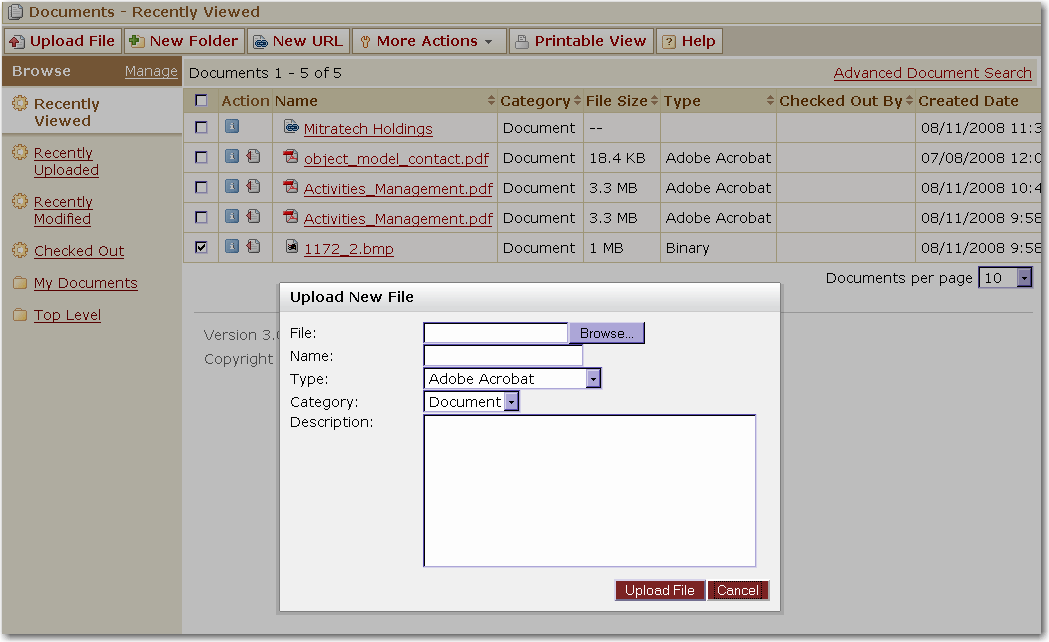Image resolution: width=1049 pixels, height=642 pixels.
Task: Uncheck the 1172_2.bmp row checkbox
Action: [201, 247]
